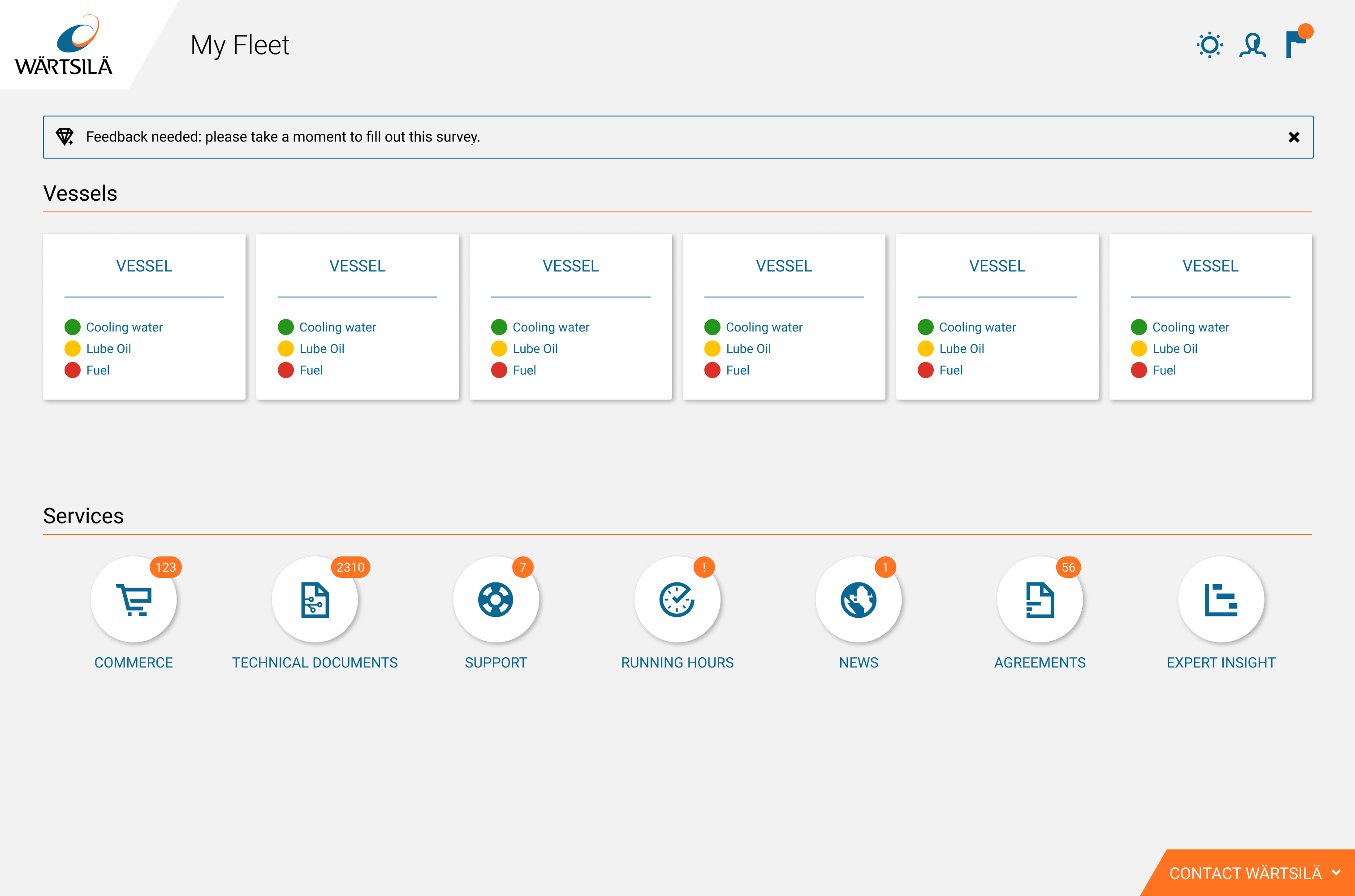Open the last VESSEL card title

pos(1210,266)
